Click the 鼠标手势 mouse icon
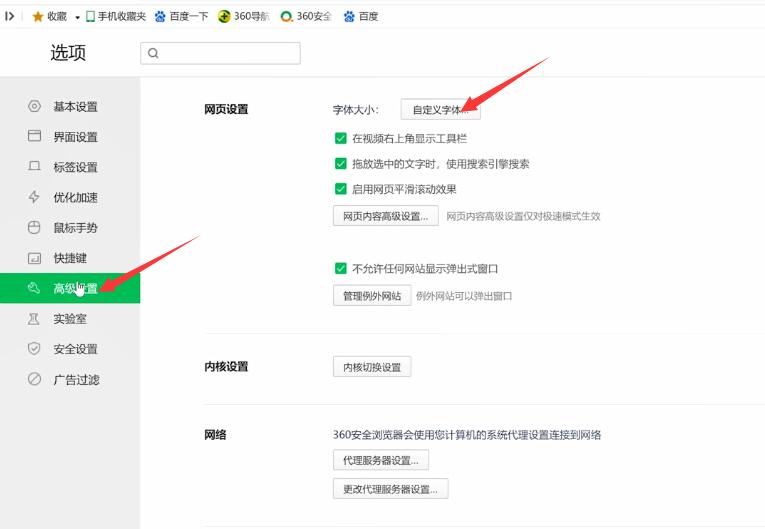This screenshot has width=765, height=529. (x=34, y=227)
